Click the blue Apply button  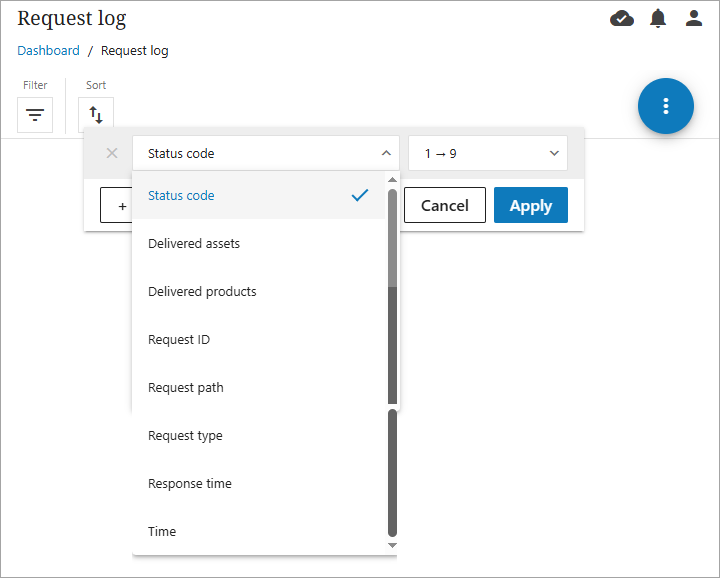[x=530, y=205]
